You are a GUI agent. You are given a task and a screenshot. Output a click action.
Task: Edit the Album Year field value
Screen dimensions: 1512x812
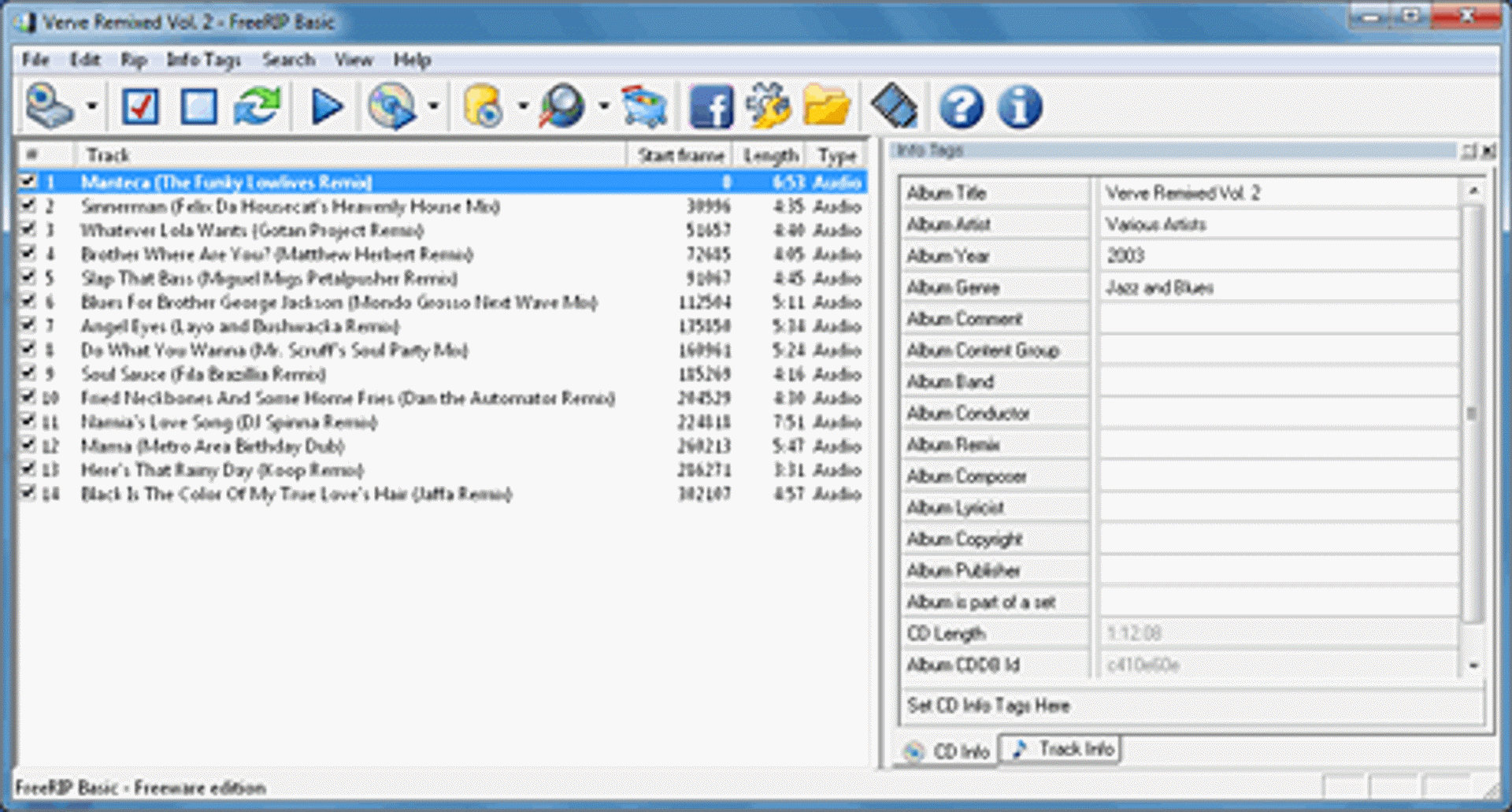(1277, 256)
